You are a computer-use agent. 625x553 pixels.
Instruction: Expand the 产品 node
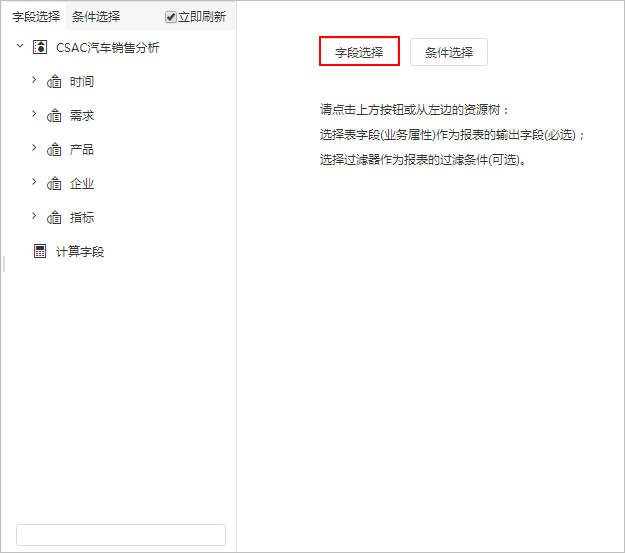34,148
